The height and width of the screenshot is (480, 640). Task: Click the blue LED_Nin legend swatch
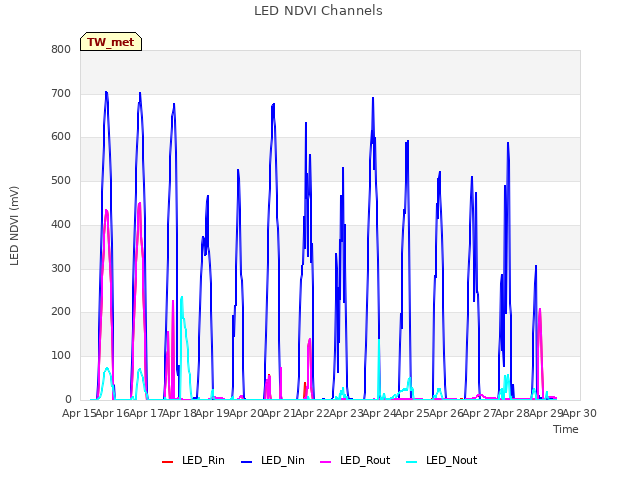[x=247, y=462]
